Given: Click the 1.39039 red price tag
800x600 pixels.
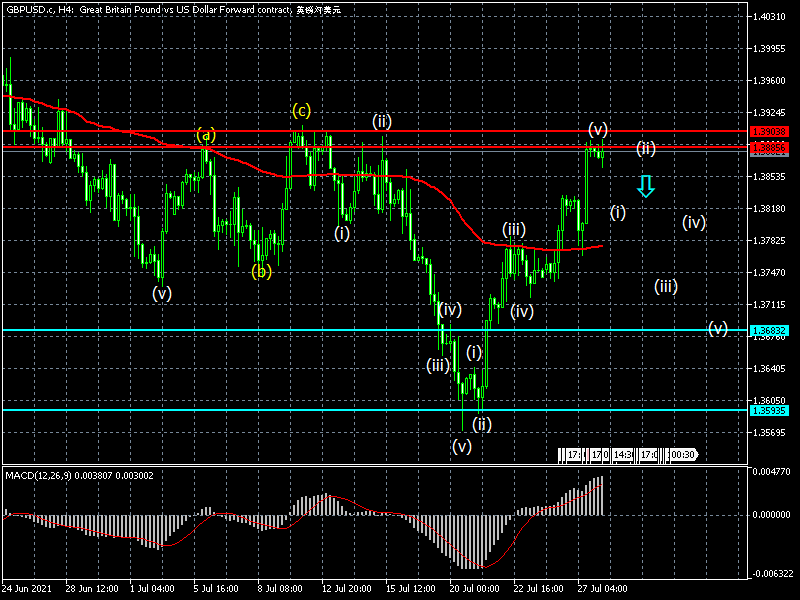Looking at the screenshot, I should pos(768,131).
